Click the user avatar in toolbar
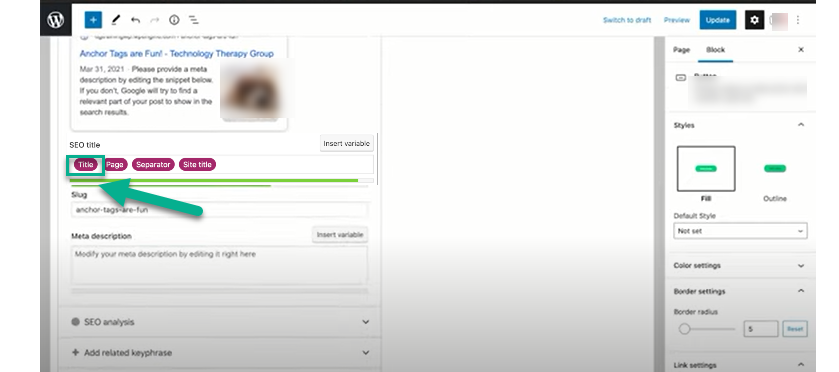Viewport: 839px width, 372px height. click(x=779, y=20)
